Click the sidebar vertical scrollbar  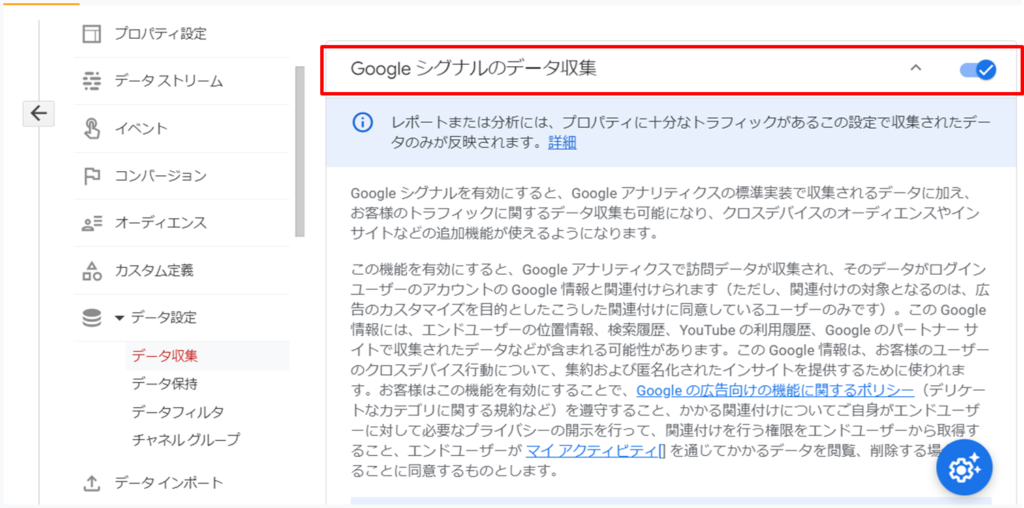click(x=300, y=151)
